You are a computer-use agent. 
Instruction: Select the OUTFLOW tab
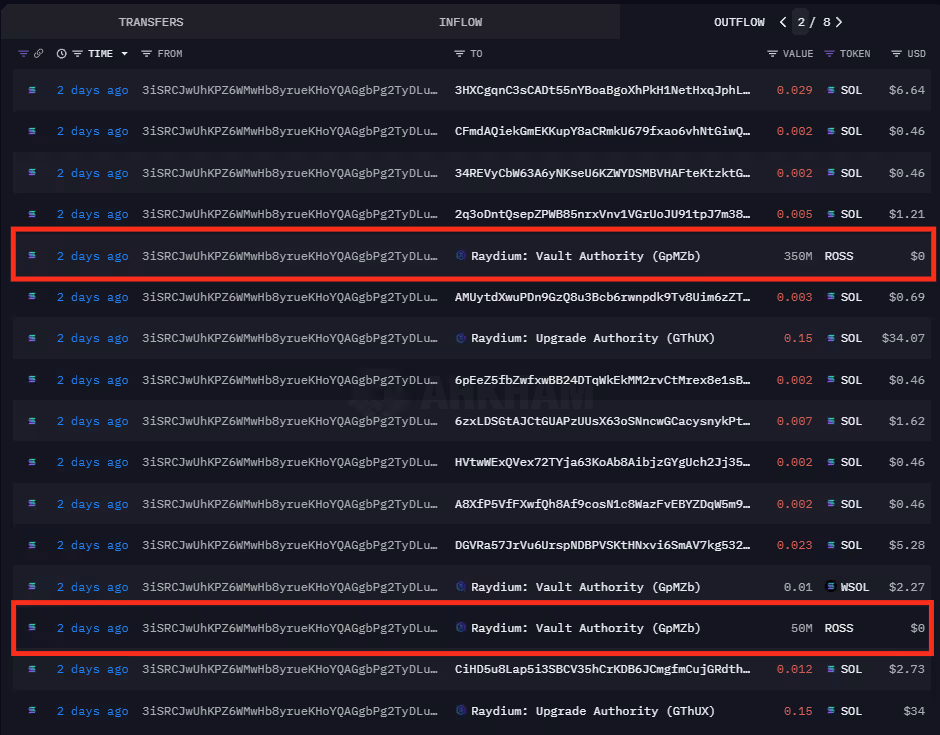739,22
